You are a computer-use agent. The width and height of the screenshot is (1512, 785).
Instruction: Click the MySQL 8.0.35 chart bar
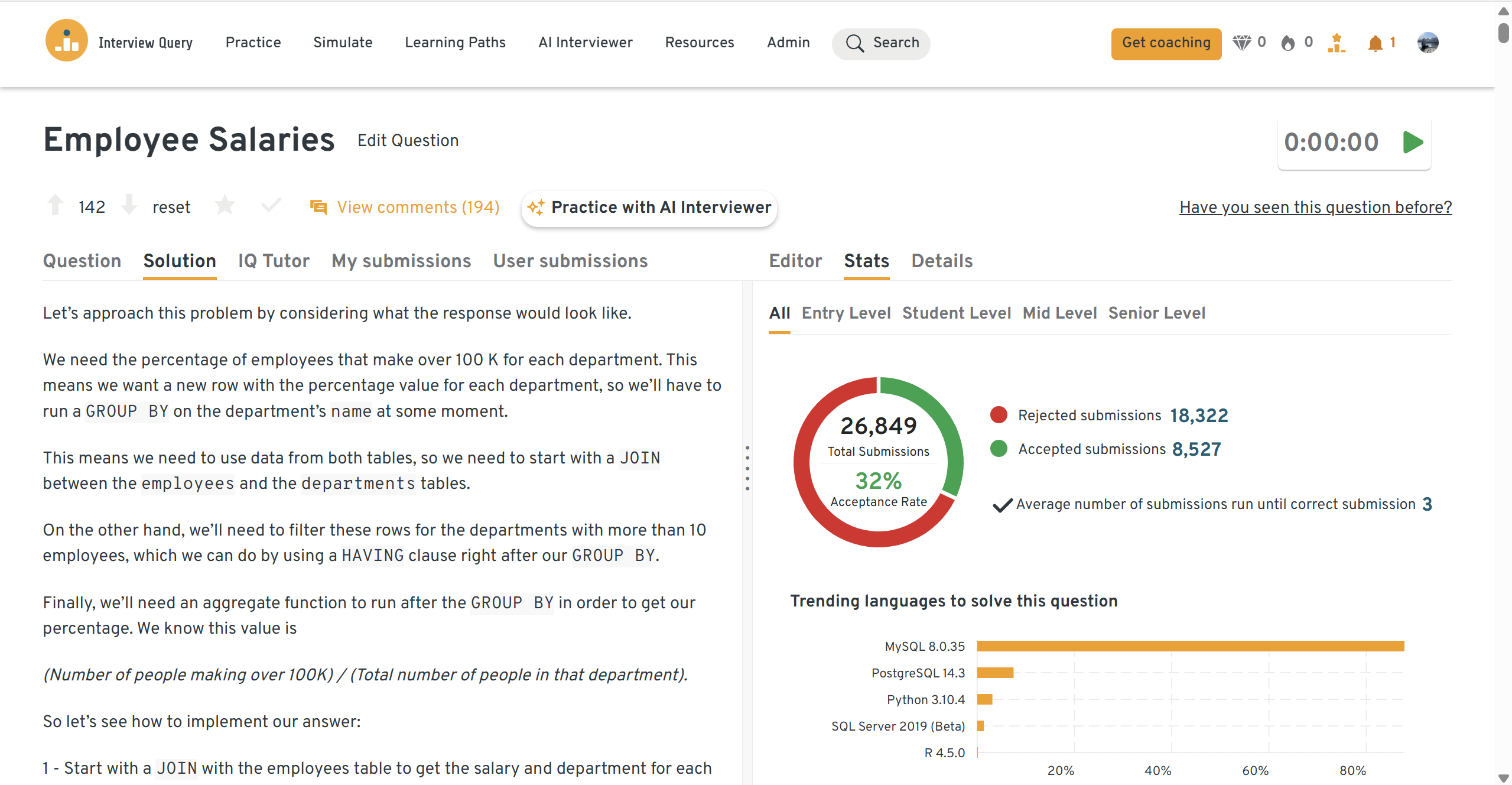[x=1190, y=646]
